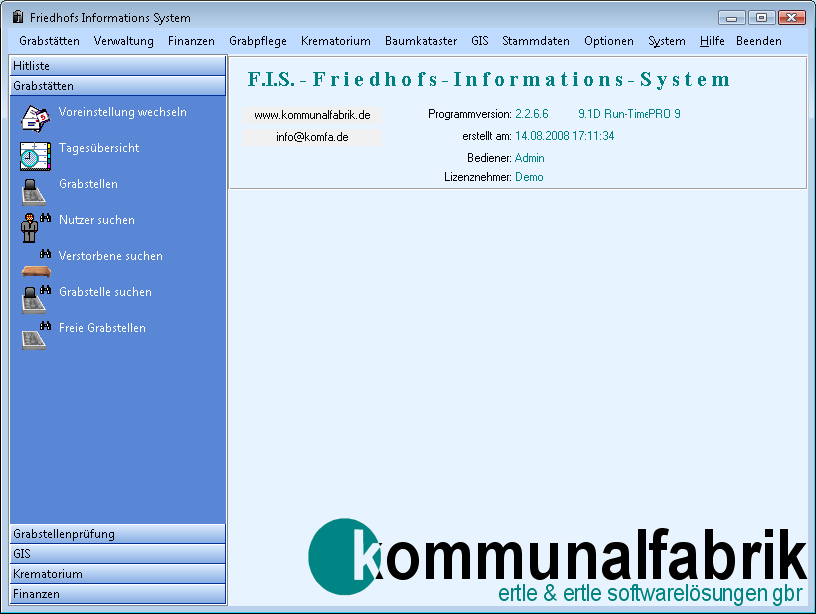
Task: Click the Grabstellen gravestone icon
Action: [34, 192]
